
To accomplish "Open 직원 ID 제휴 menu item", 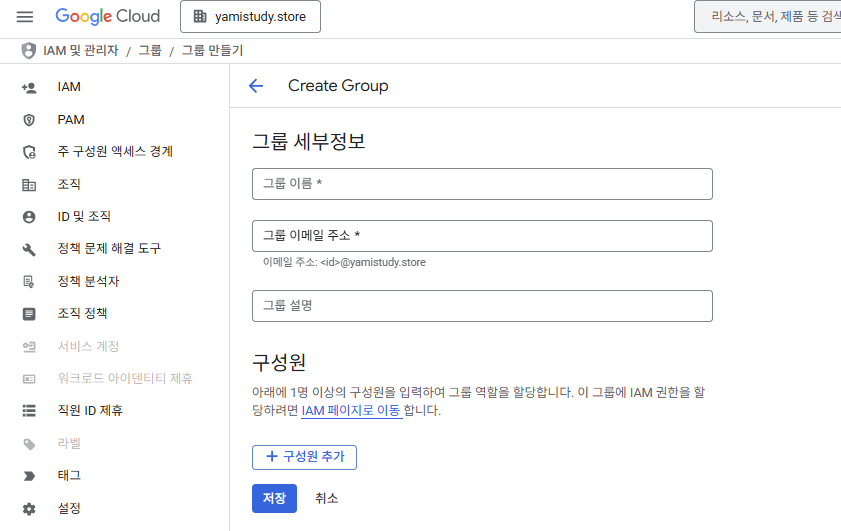I will click(x=90, y=411).
